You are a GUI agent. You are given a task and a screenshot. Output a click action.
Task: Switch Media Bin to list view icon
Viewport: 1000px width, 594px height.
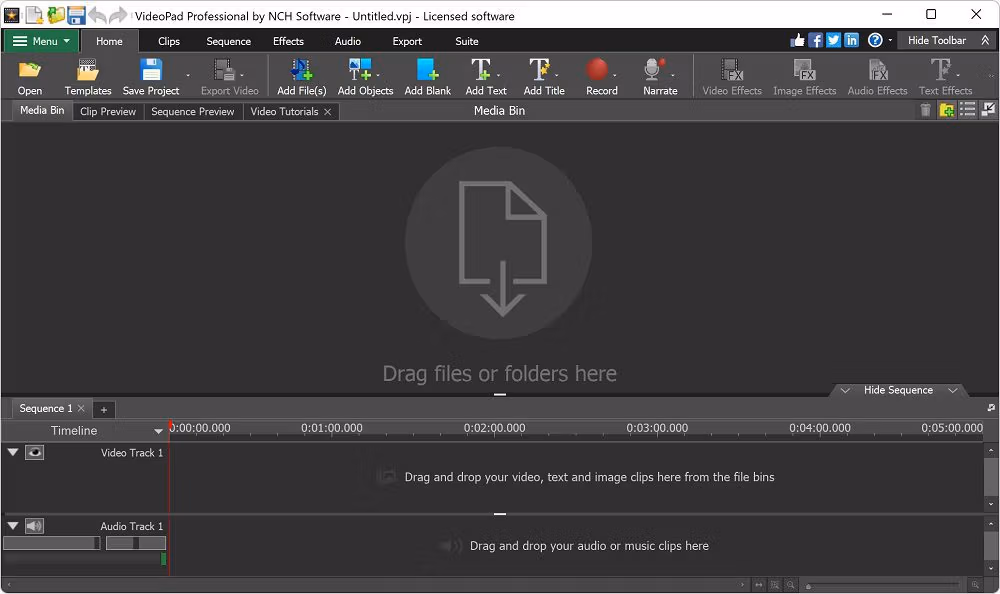[967, 110]
